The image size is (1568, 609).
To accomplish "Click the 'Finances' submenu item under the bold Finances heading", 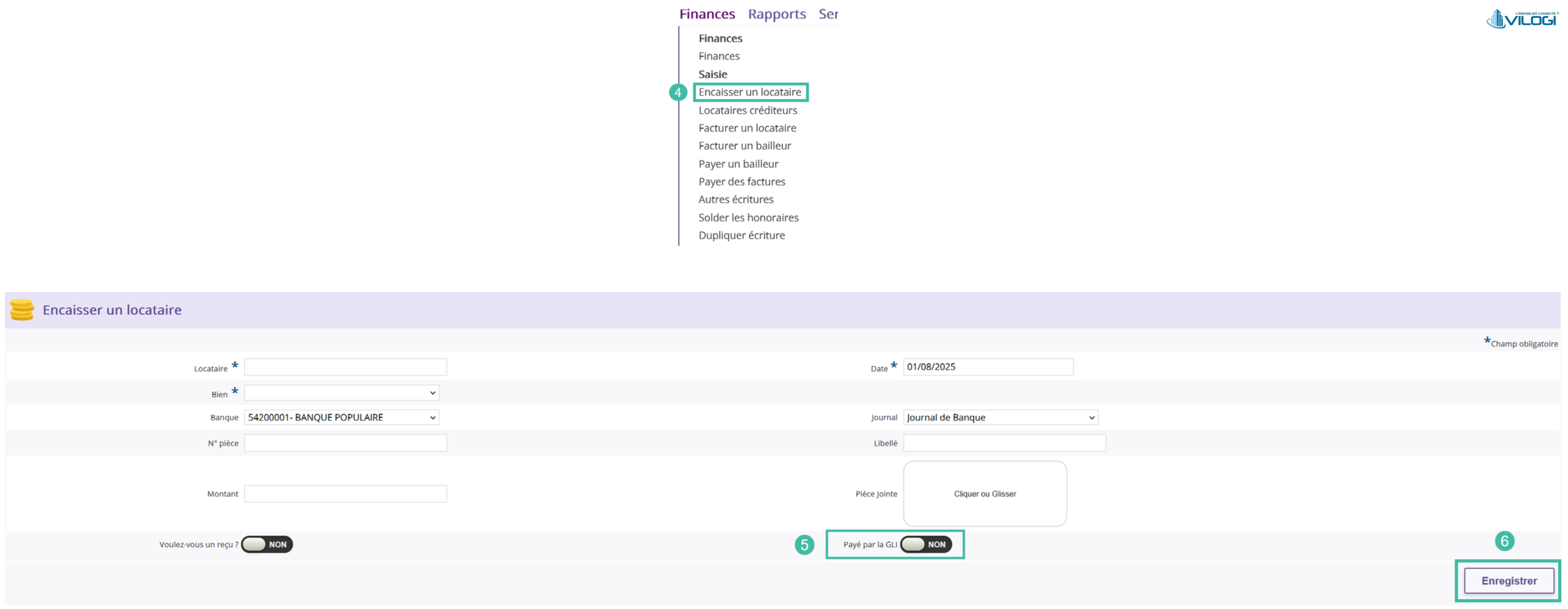I will [x=719, y=56].
